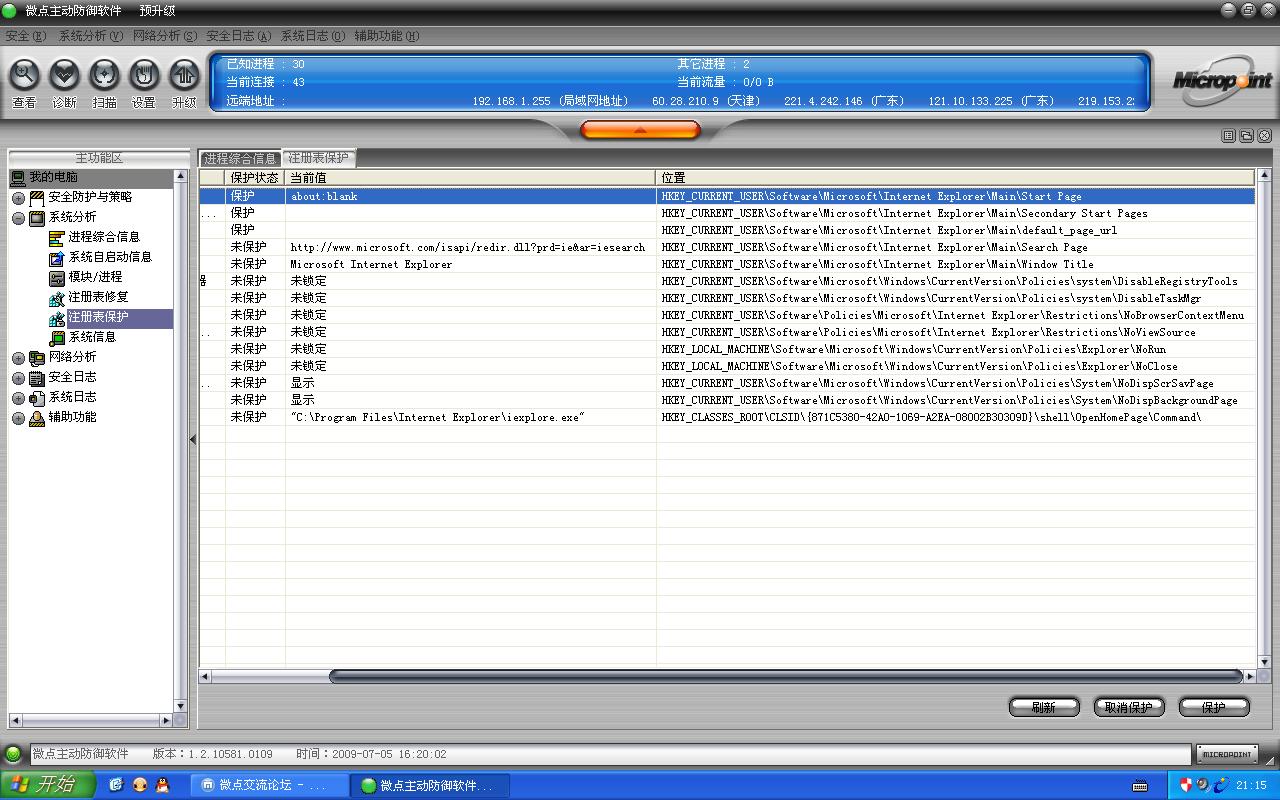Click the 安全防护与策略 folder icon
1280x800 pixels.
(x=37, y=198)
